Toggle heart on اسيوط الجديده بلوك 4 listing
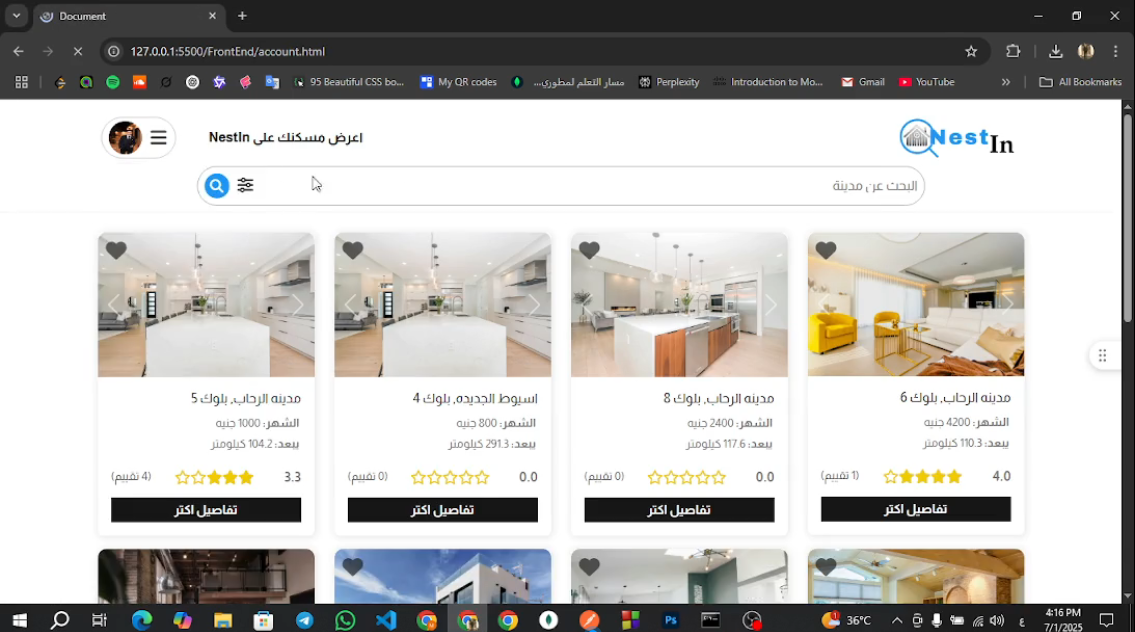 click(352, 250)
